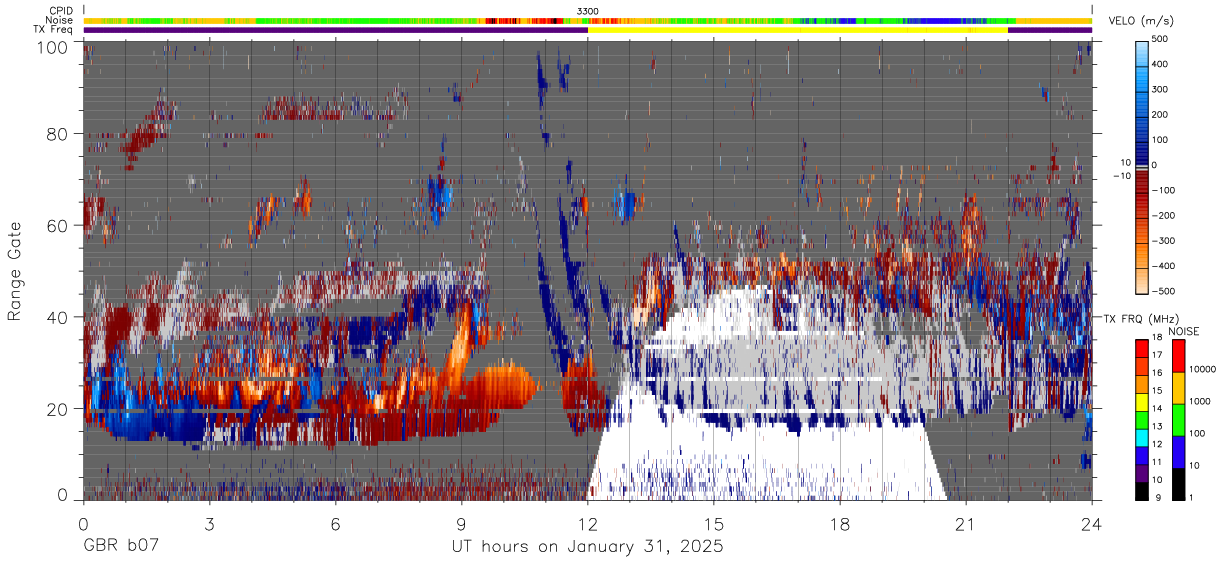Click the CPID label
The image size is (1228, 567).
(60, 11)
